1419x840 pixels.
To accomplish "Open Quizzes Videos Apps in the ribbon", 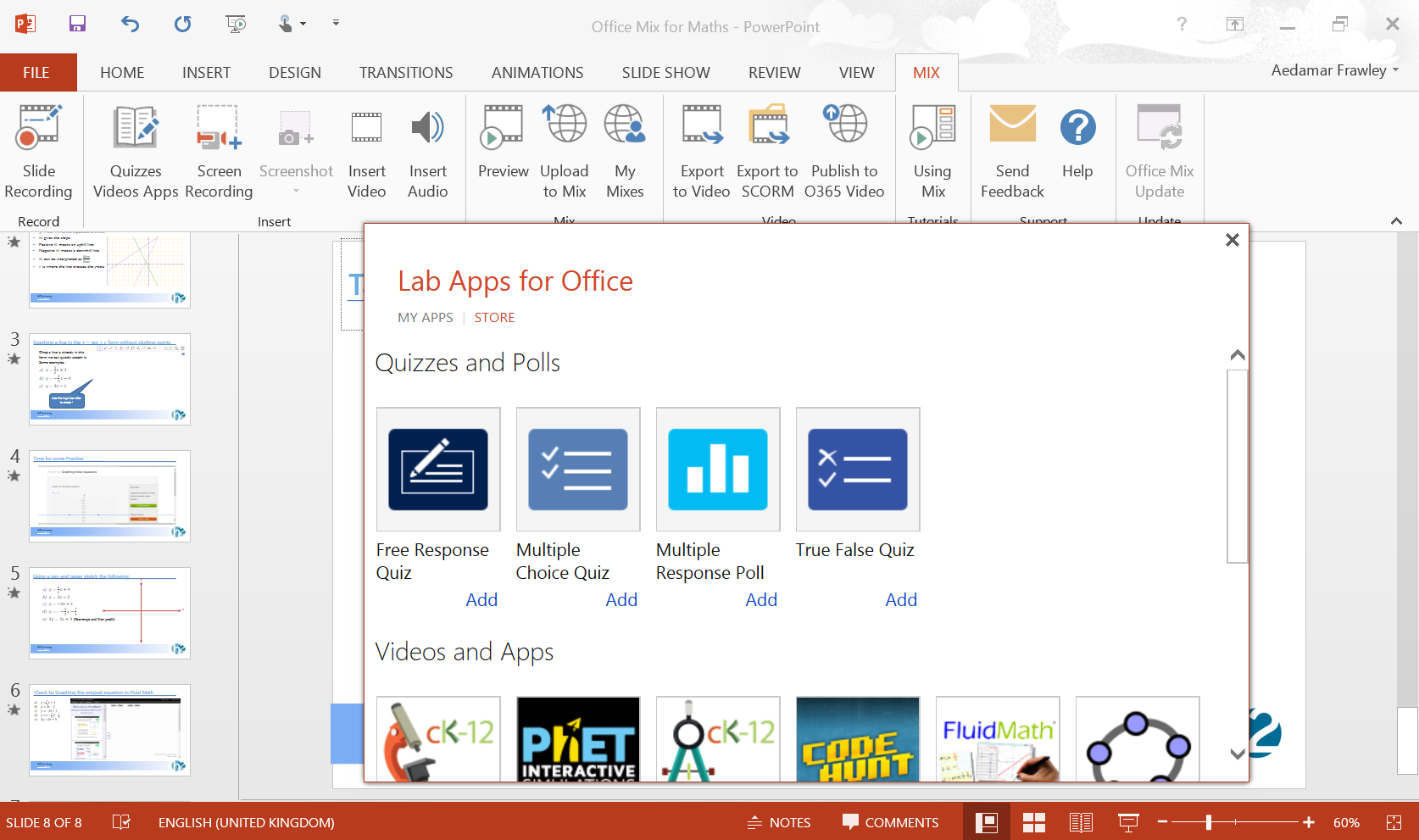I will pos(136,152).
